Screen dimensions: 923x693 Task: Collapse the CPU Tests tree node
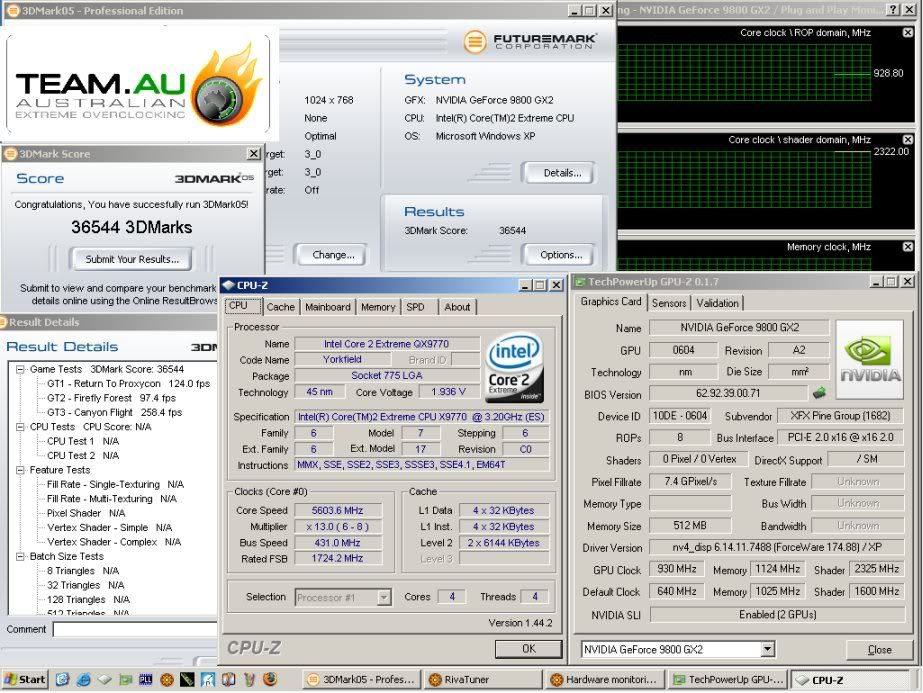[x=22, y=427]
